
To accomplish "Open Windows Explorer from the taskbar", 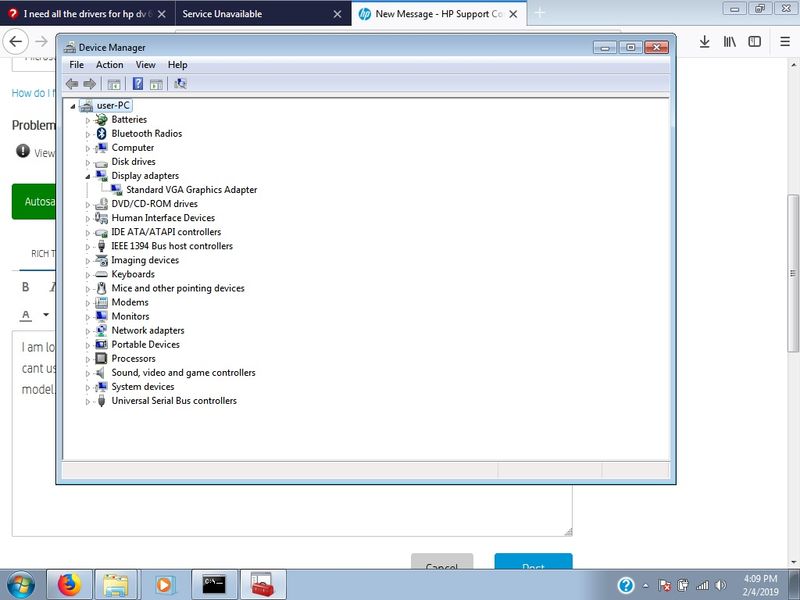I will point(116,585).
